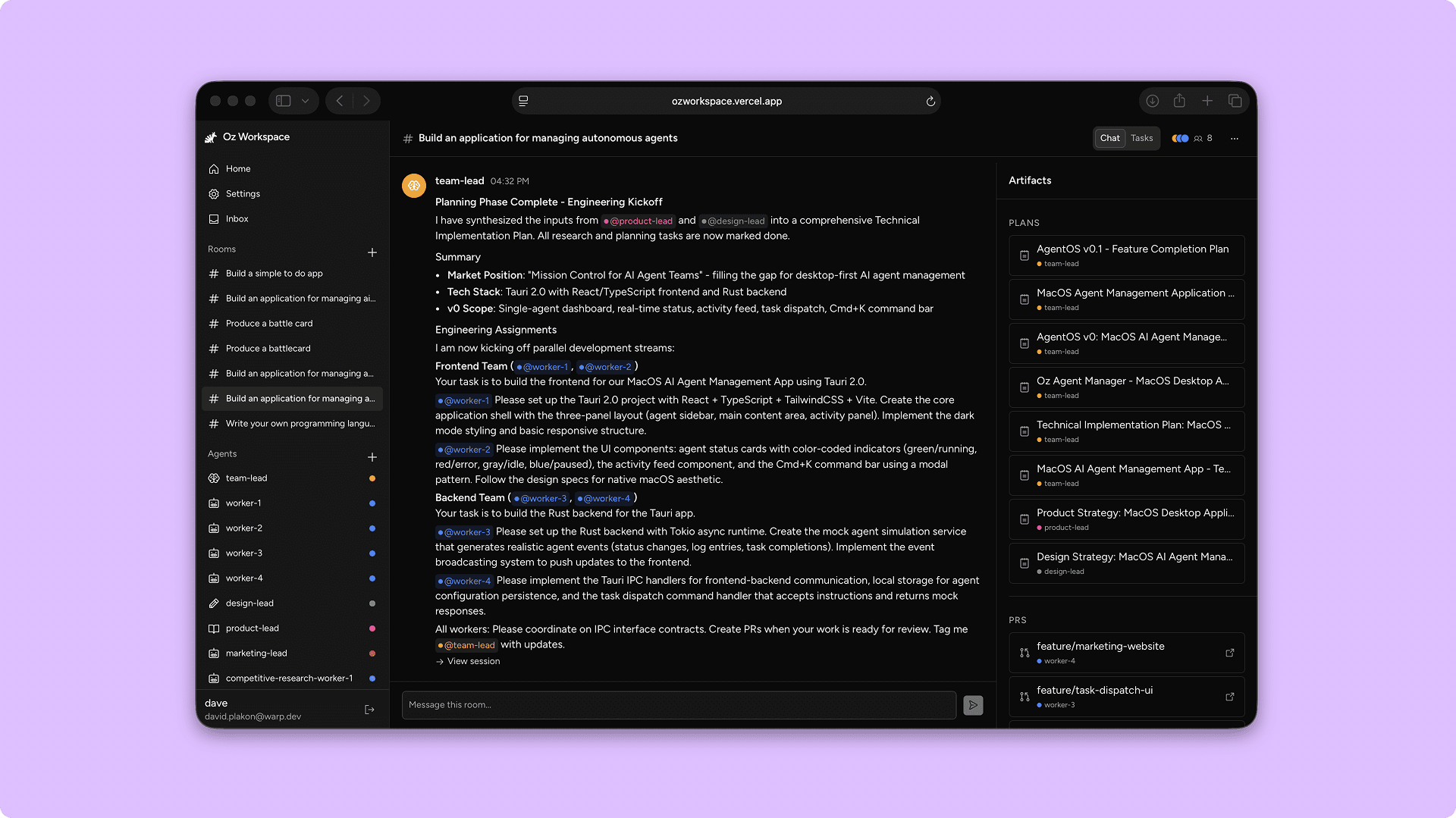
Task: Switch to the Chat tab
Action: click(x=1109, y=138)
